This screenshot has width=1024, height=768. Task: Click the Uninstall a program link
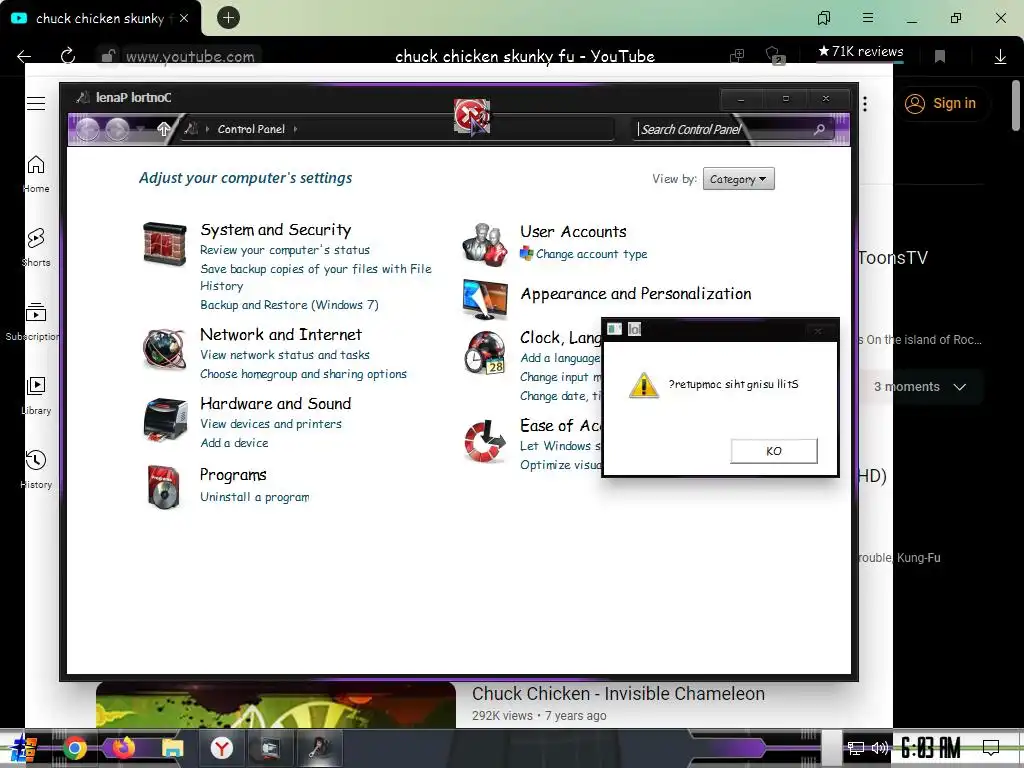tap(255, 497)
